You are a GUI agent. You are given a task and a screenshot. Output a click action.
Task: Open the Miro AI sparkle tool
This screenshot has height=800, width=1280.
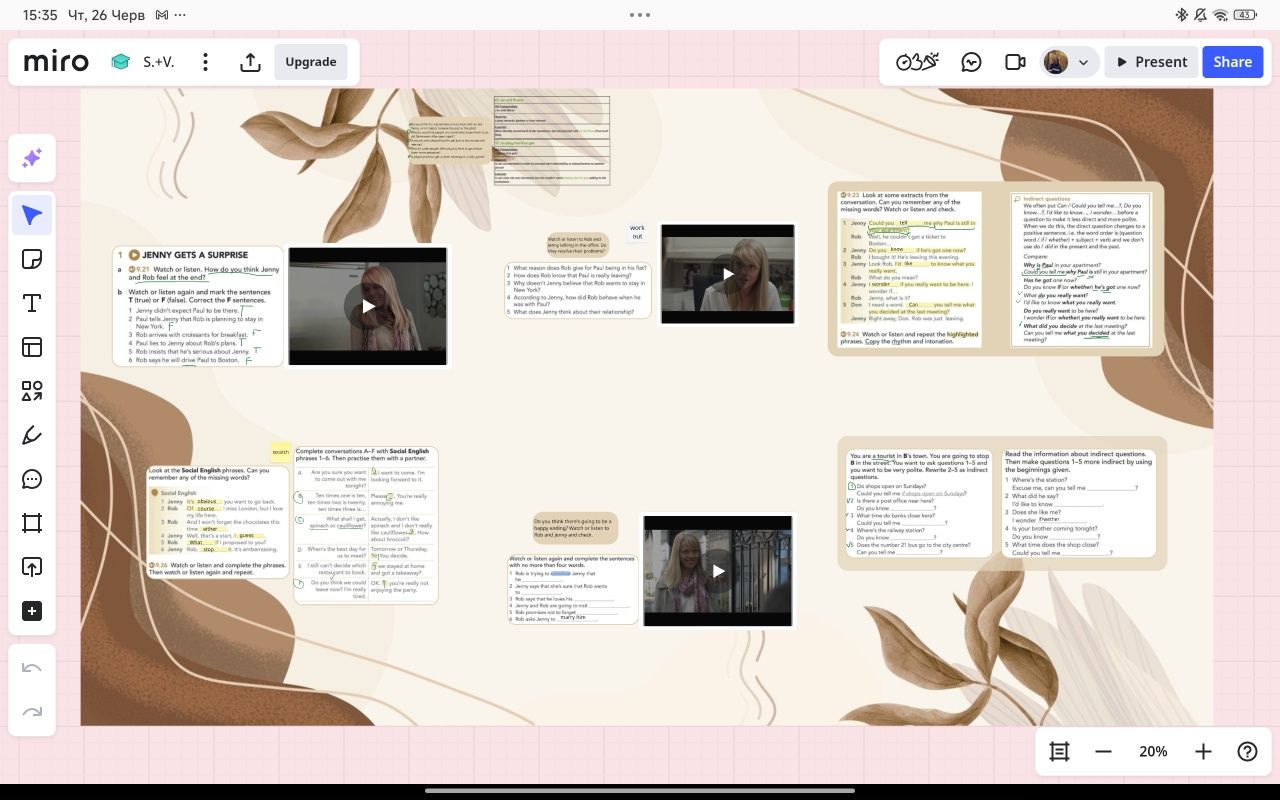point(32,158)
